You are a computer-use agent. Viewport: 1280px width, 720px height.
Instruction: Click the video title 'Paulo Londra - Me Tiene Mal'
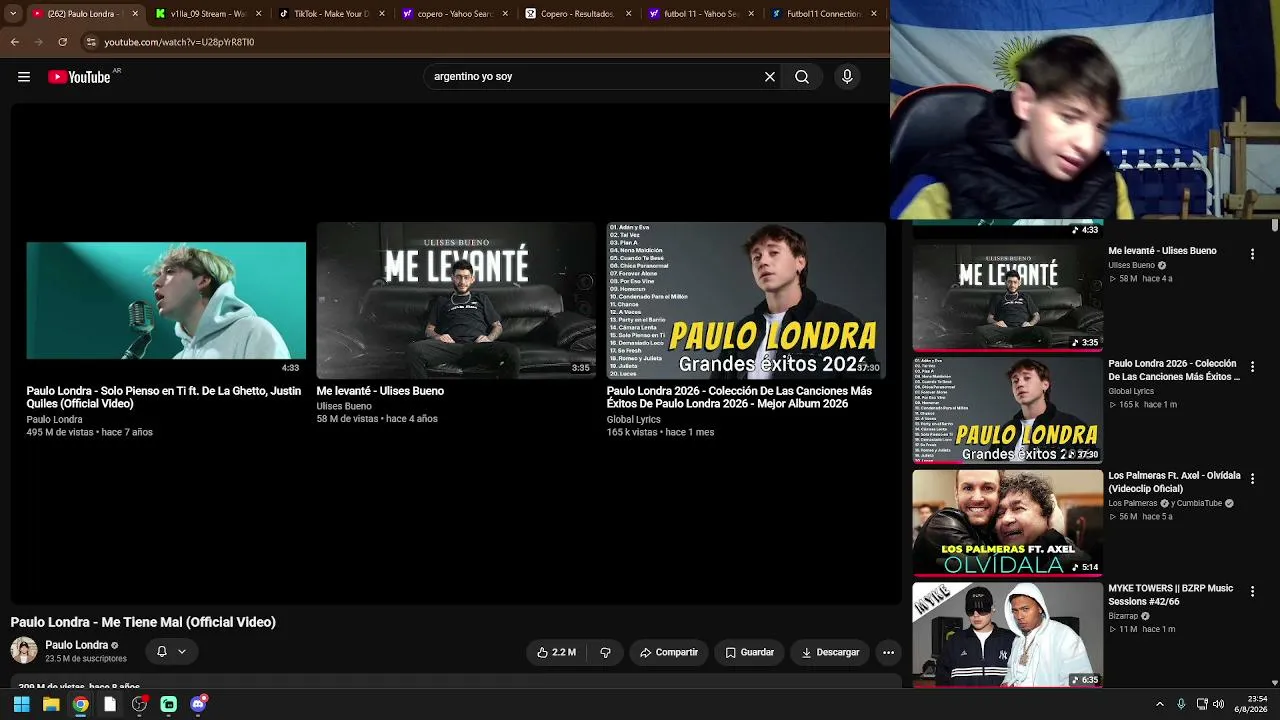[143, 622]
